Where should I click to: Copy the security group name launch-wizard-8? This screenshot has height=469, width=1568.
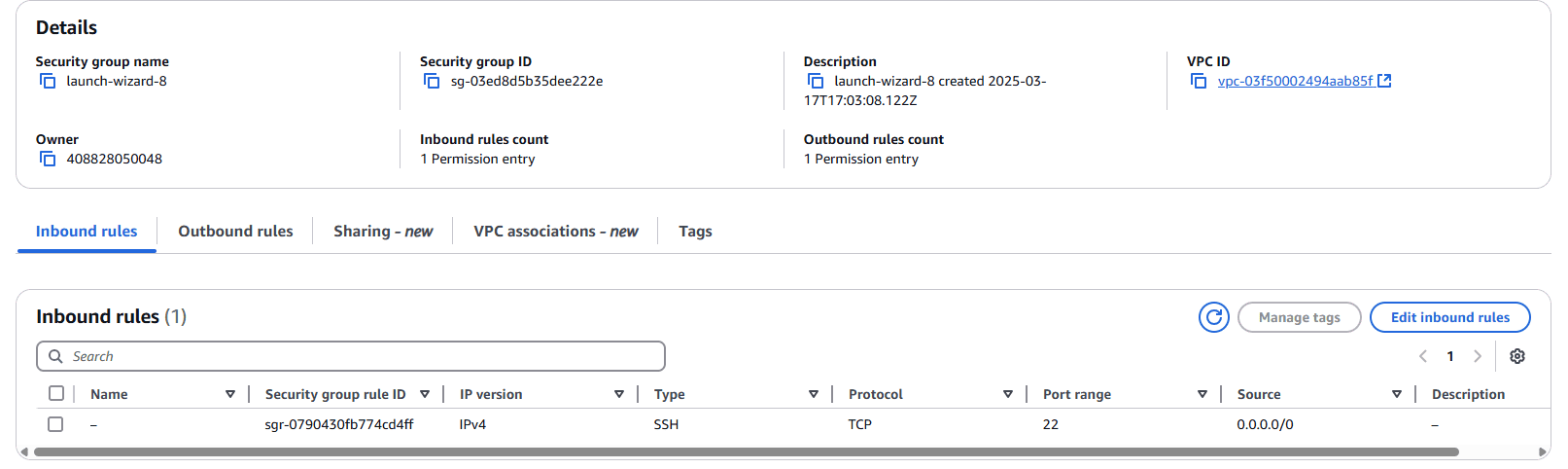click(x=48, y=81)
